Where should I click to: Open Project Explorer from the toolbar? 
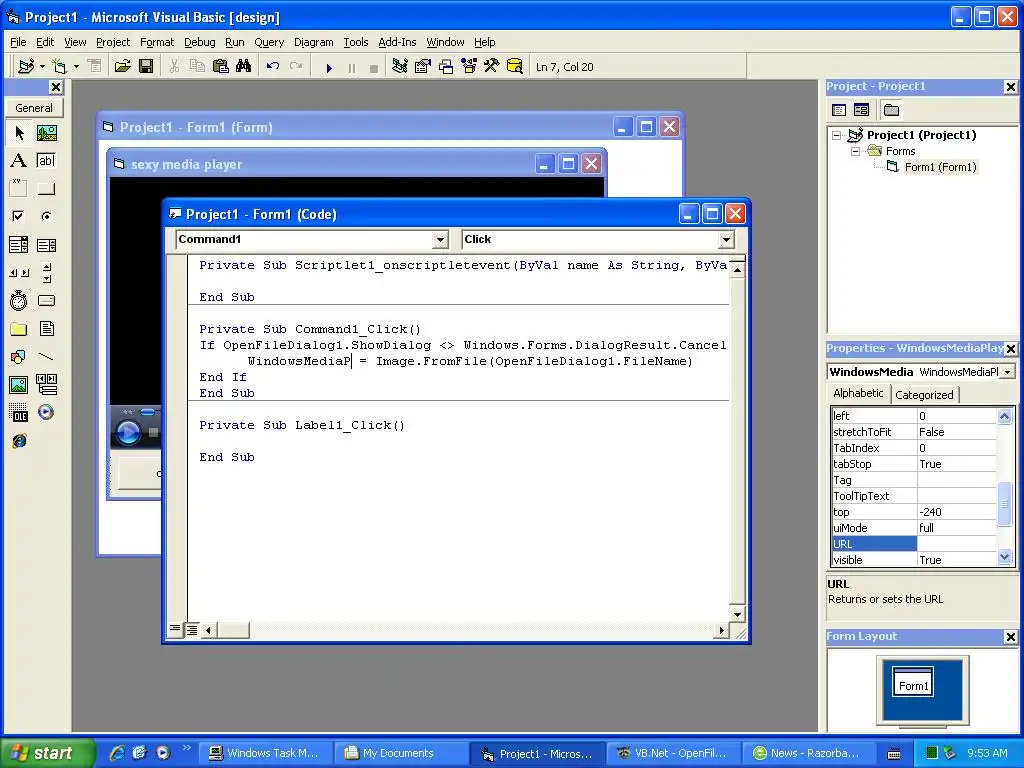(400, 67)
